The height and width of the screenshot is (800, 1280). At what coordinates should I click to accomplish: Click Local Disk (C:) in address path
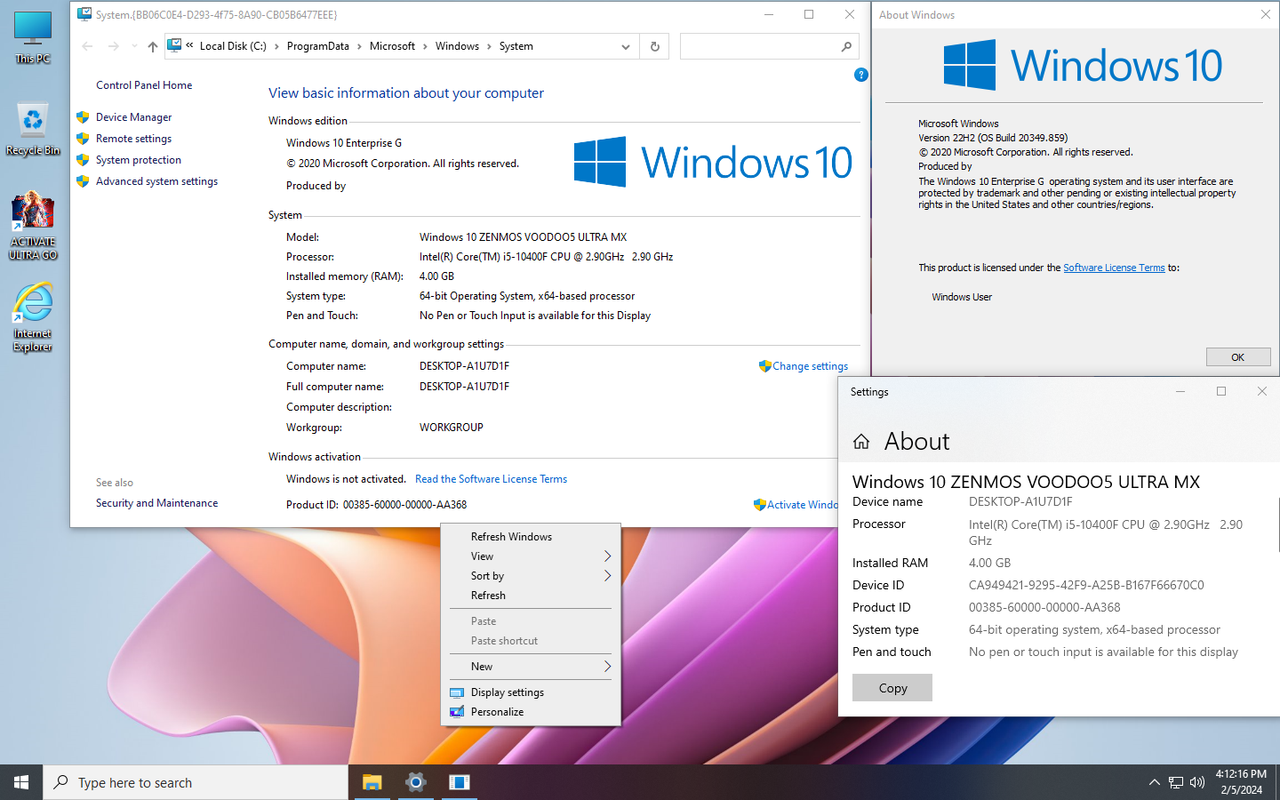click(x=233, y=46)
